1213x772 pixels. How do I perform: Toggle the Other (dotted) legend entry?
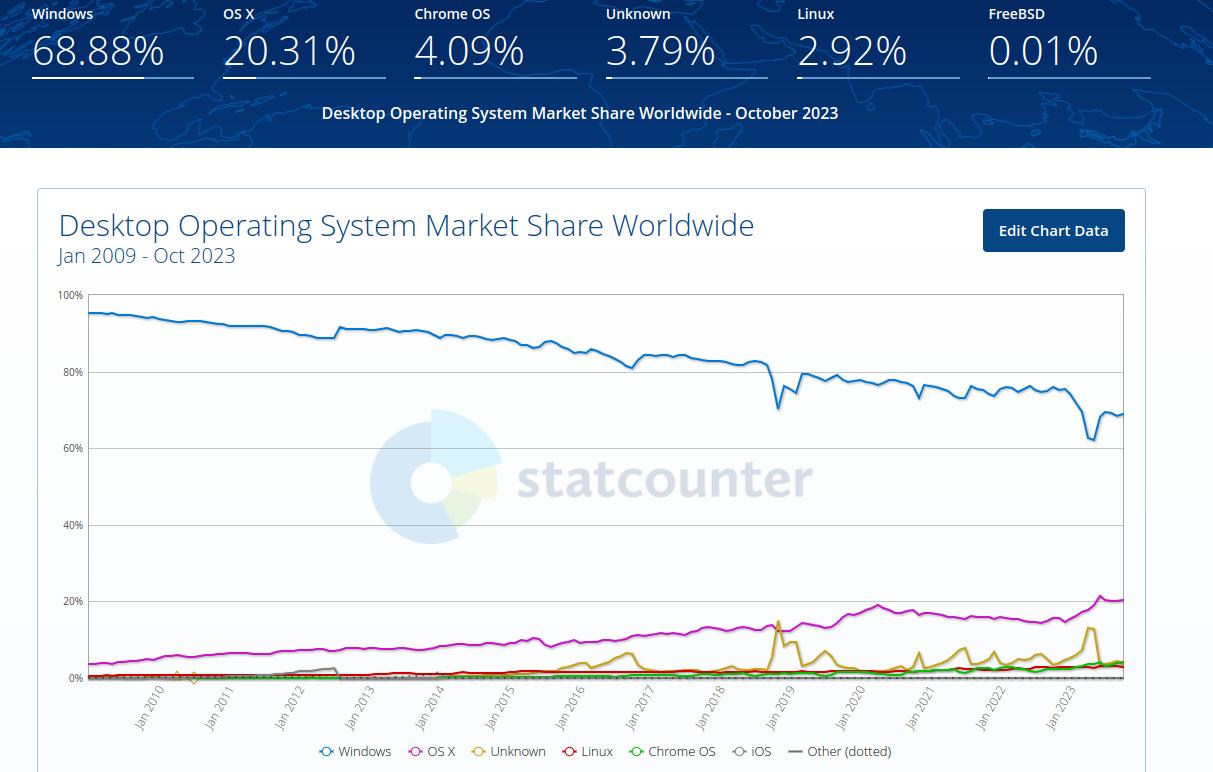coord(840,751)
